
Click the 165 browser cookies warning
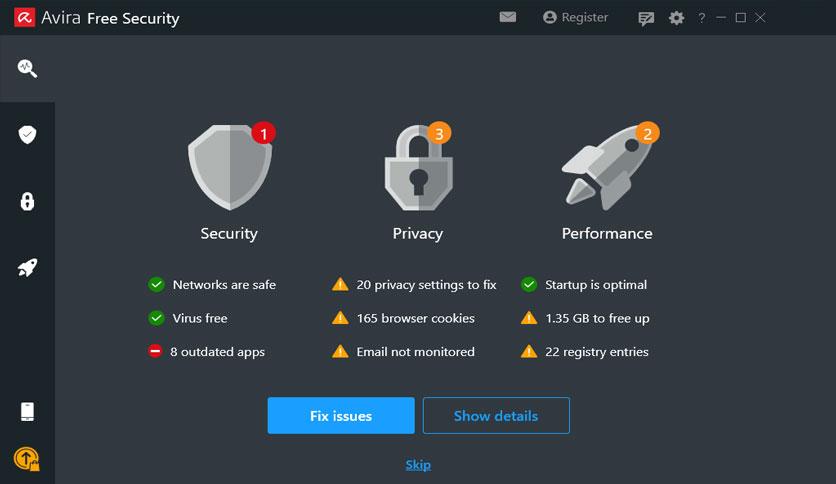click(403, 318)
